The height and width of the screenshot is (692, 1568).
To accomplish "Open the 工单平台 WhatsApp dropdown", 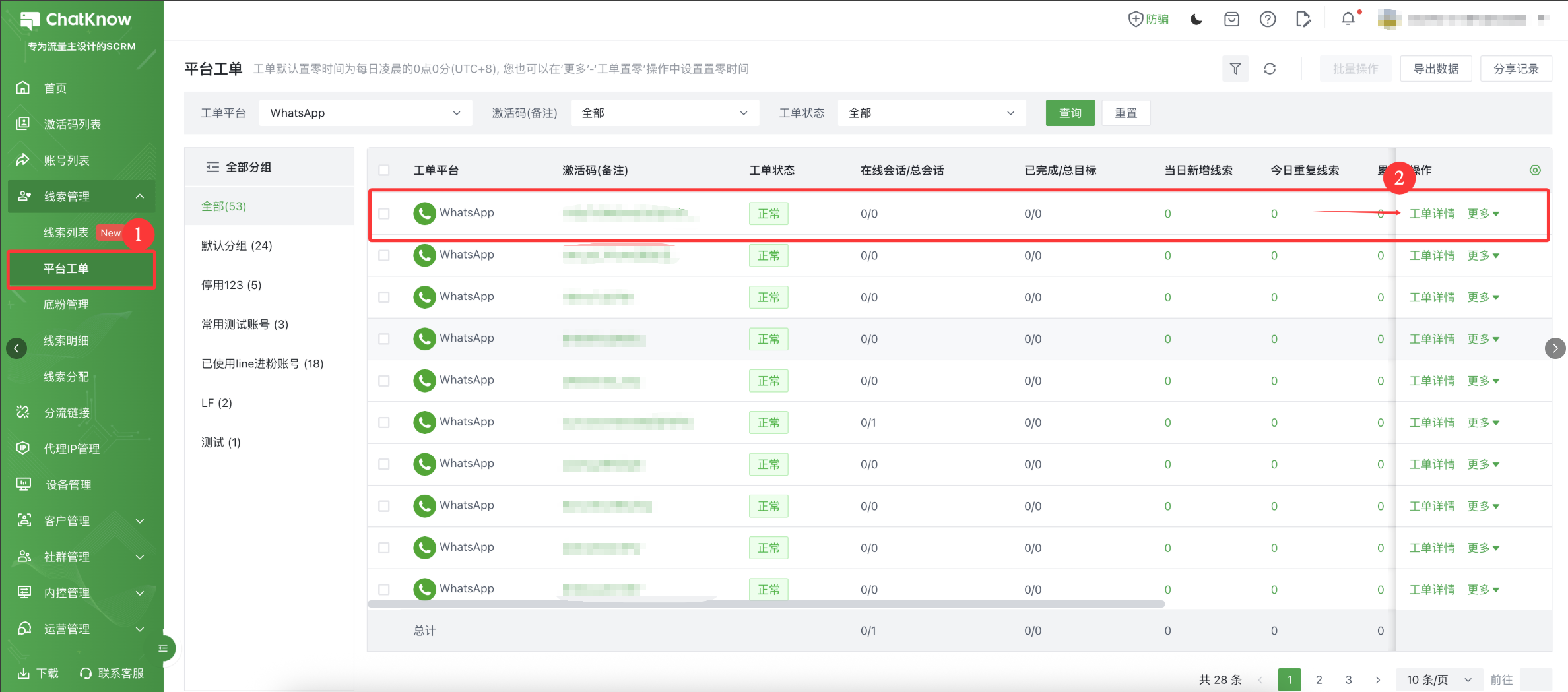I will (366, 113).
